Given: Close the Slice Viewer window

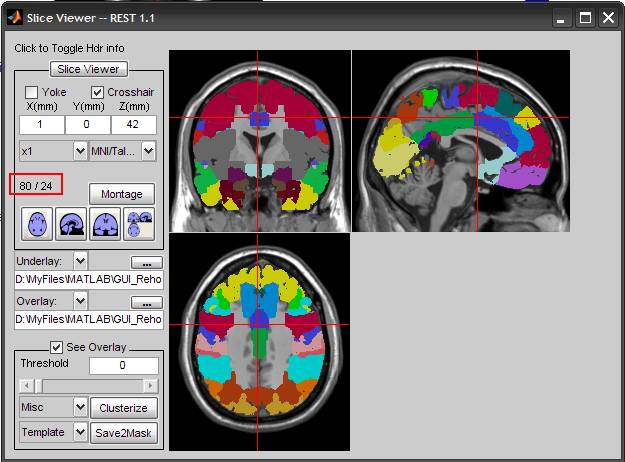Looking at the screenshot, I should click(609, 18).
